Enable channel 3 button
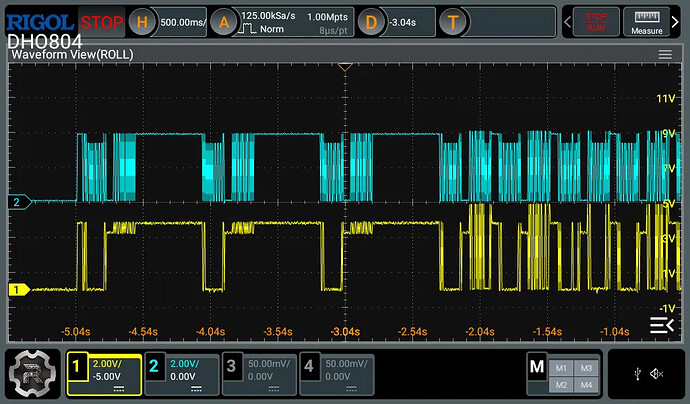 [x=231, y=366]
